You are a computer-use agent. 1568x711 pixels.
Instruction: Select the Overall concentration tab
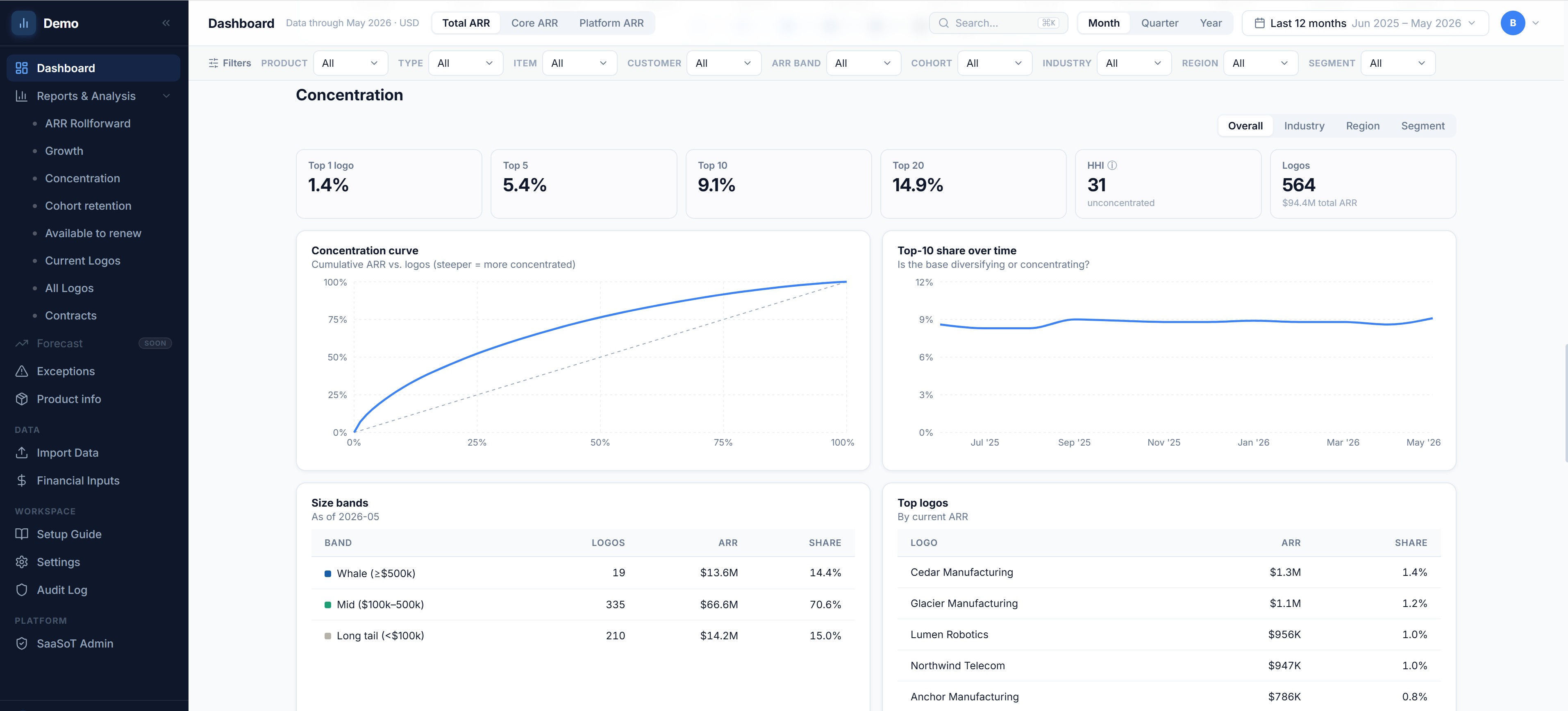click(x=1245, y=126)
